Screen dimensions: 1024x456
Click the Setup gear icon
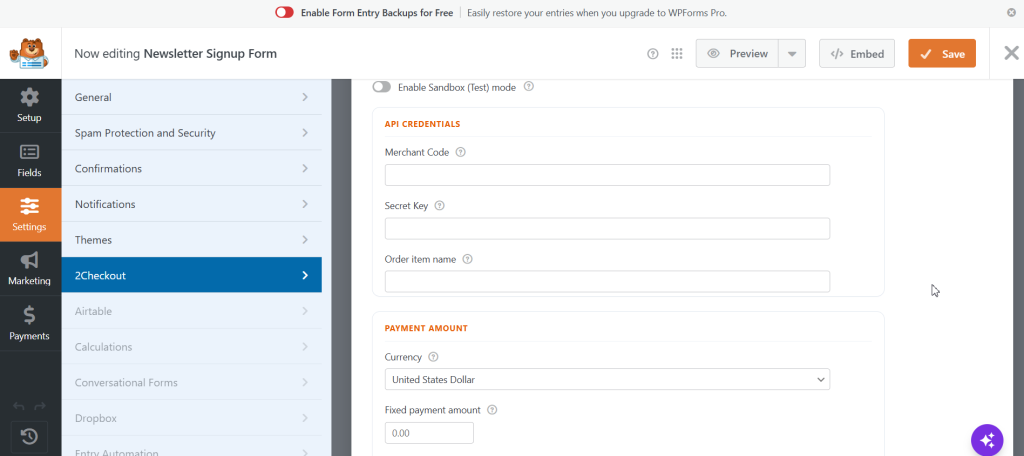pyautogui.click(x=30, y=98)
